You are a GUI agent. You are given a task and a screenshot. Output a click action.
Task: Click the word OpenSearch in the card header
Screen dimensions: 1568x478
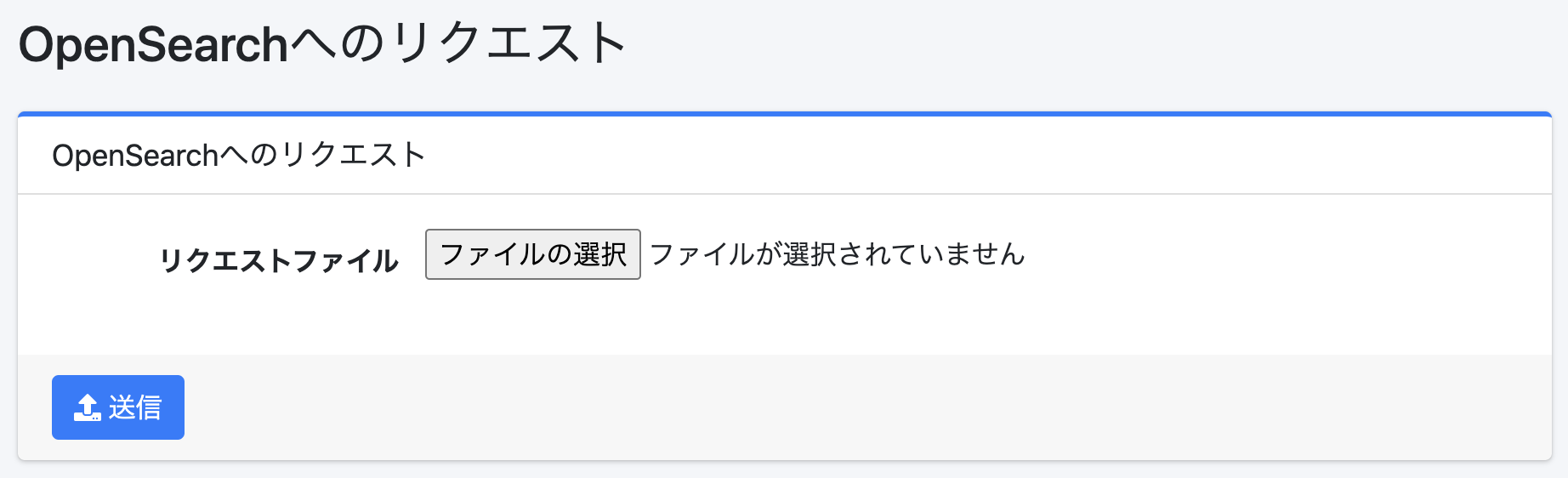[x=136, y=156]
